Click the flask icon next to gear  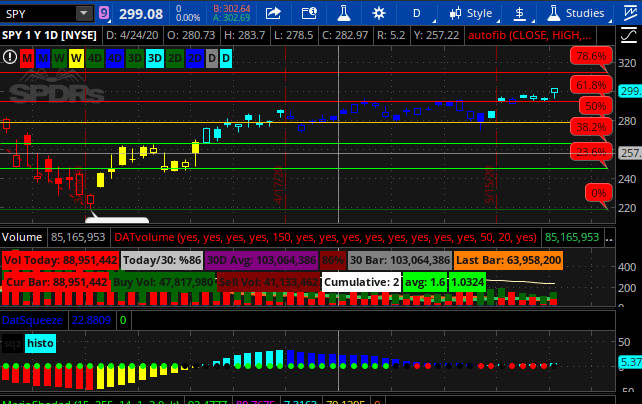(344, 14)
